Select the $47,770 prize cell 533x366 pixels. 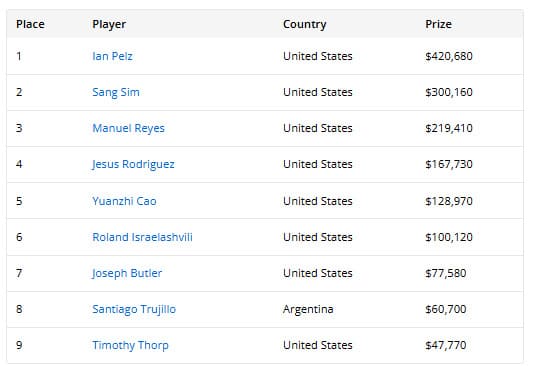(x=446, y=345)
